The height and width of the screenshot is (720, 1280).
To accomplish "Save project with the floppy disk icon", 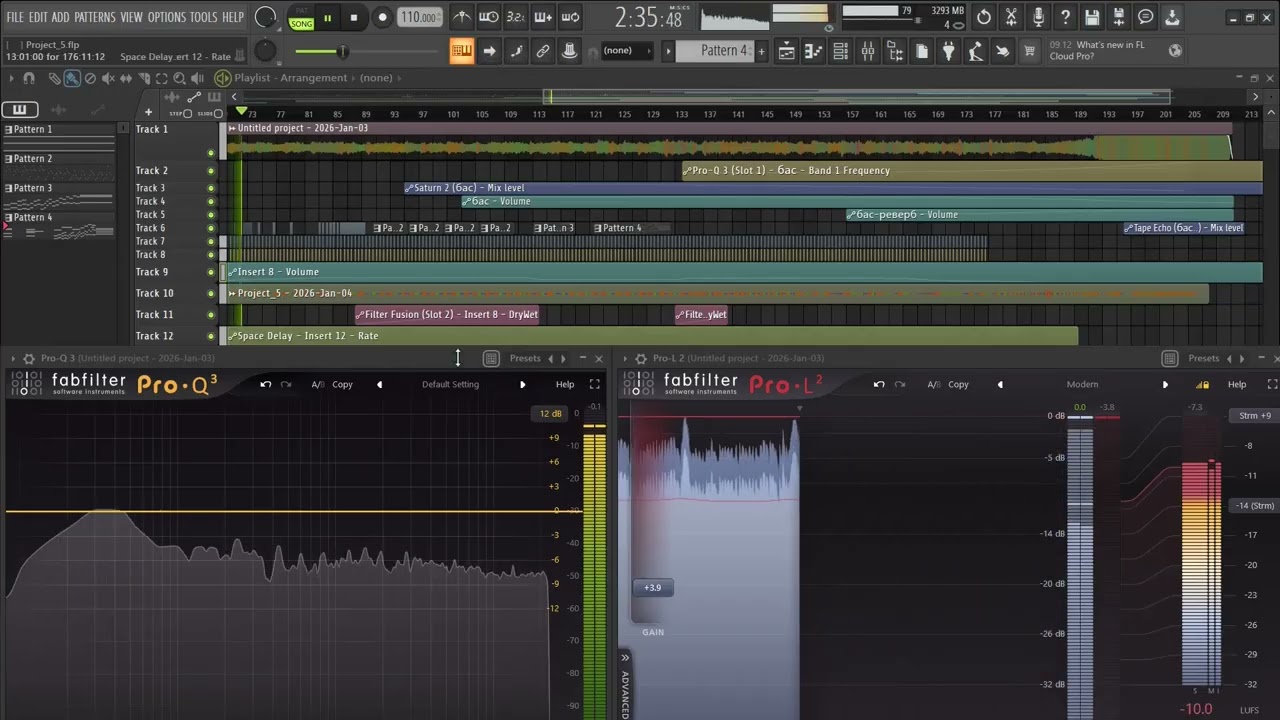I will point(1092,17).
